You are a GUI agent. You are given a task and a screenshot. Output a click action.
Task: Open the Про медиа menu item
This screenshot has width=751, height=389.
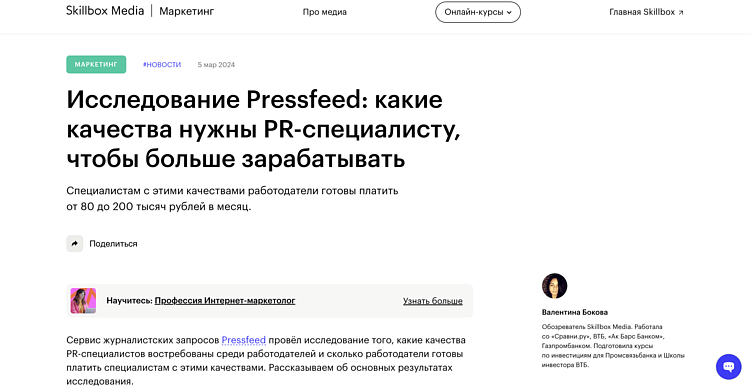coord(324,12)
